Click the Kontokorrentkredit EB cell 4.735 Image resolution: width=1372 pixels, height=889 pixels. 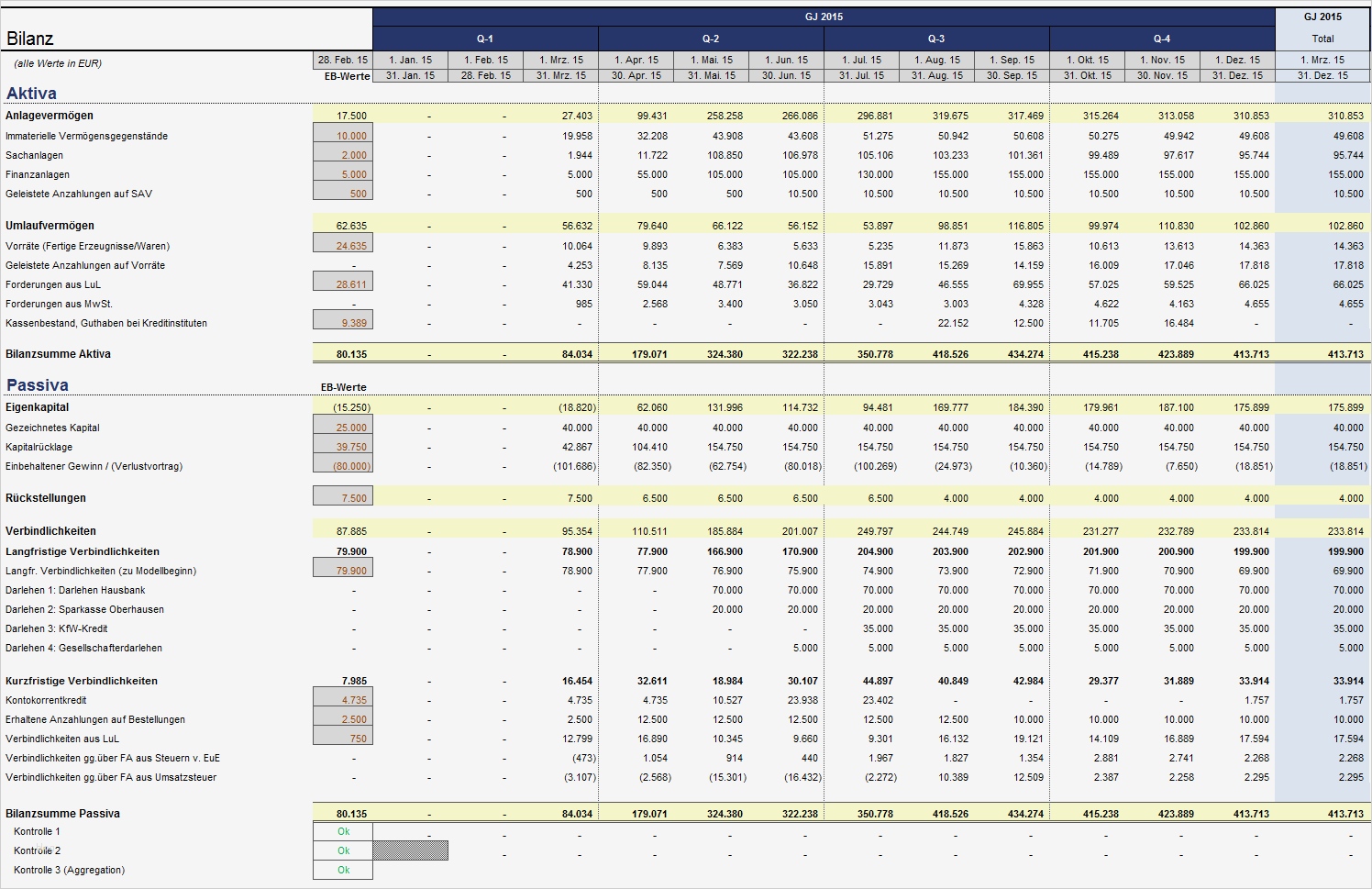(343, 699)
